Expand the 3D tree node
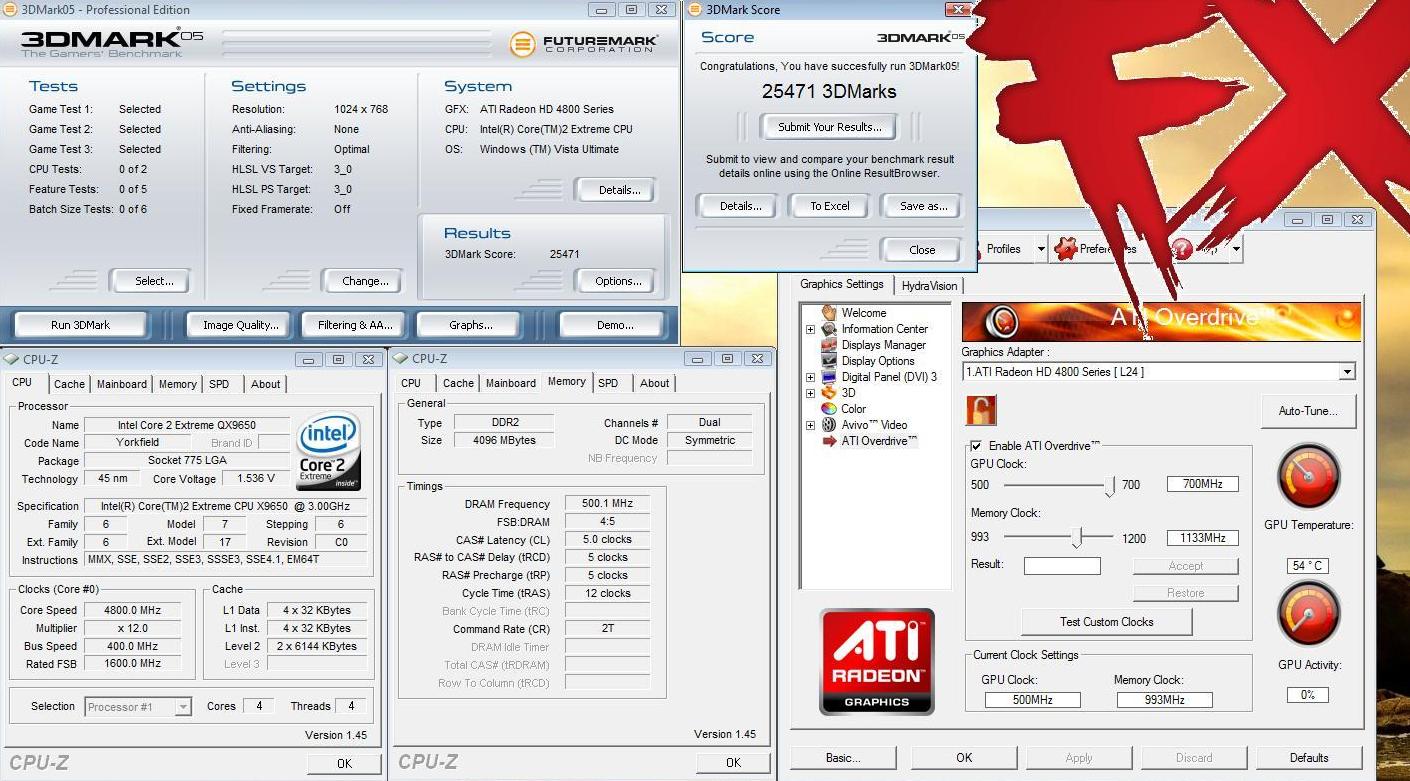This screenshot has width=1410, height=781. pos(810,393)
